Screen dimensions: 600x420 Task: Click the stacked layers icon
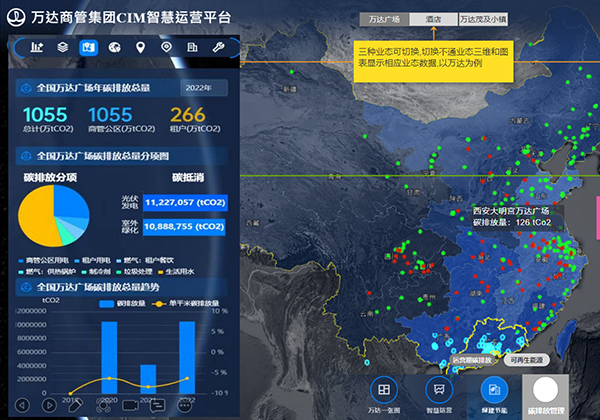pos(63,47)
